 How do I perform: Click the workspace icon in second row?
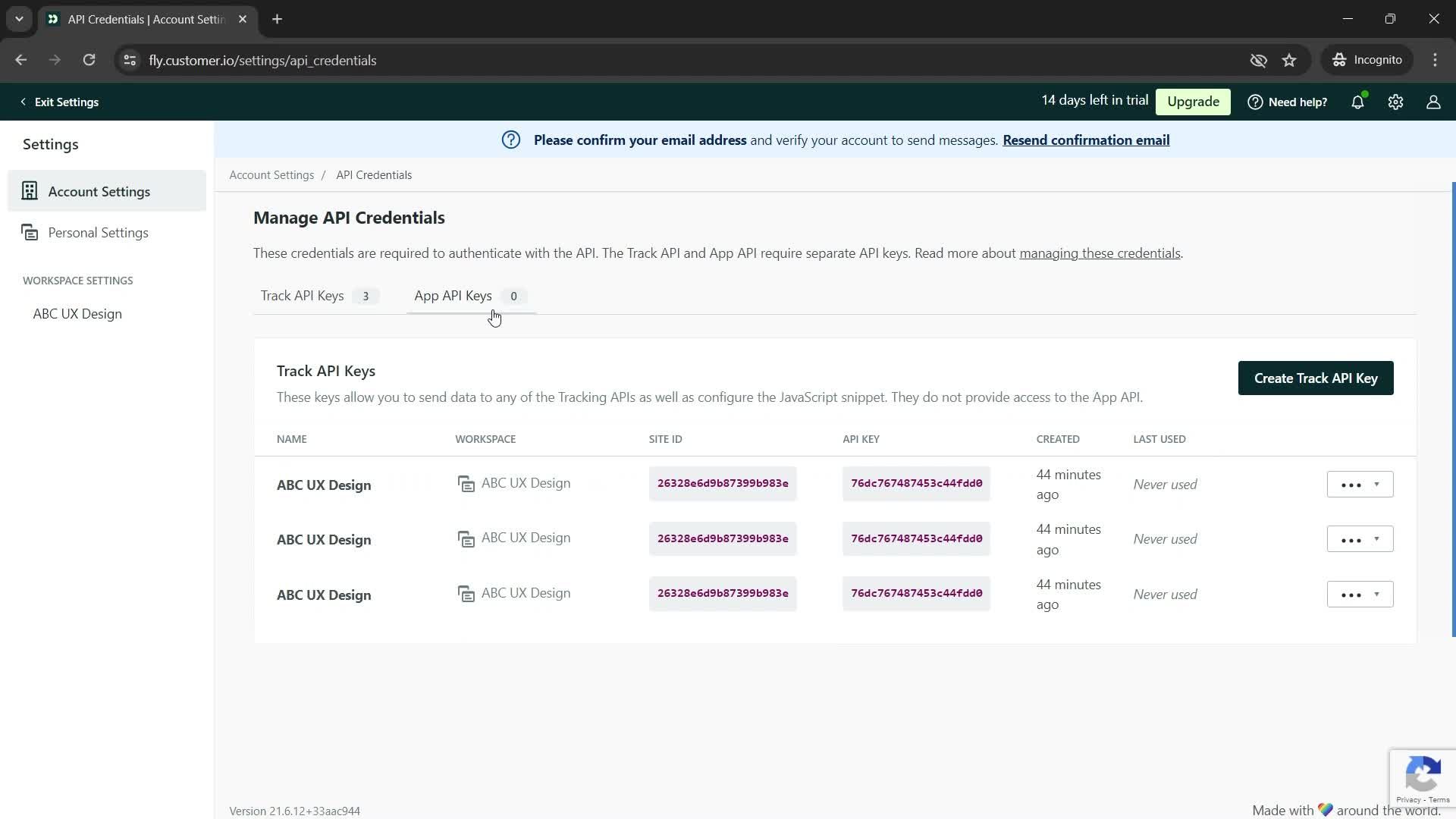(x=466, y=538)
